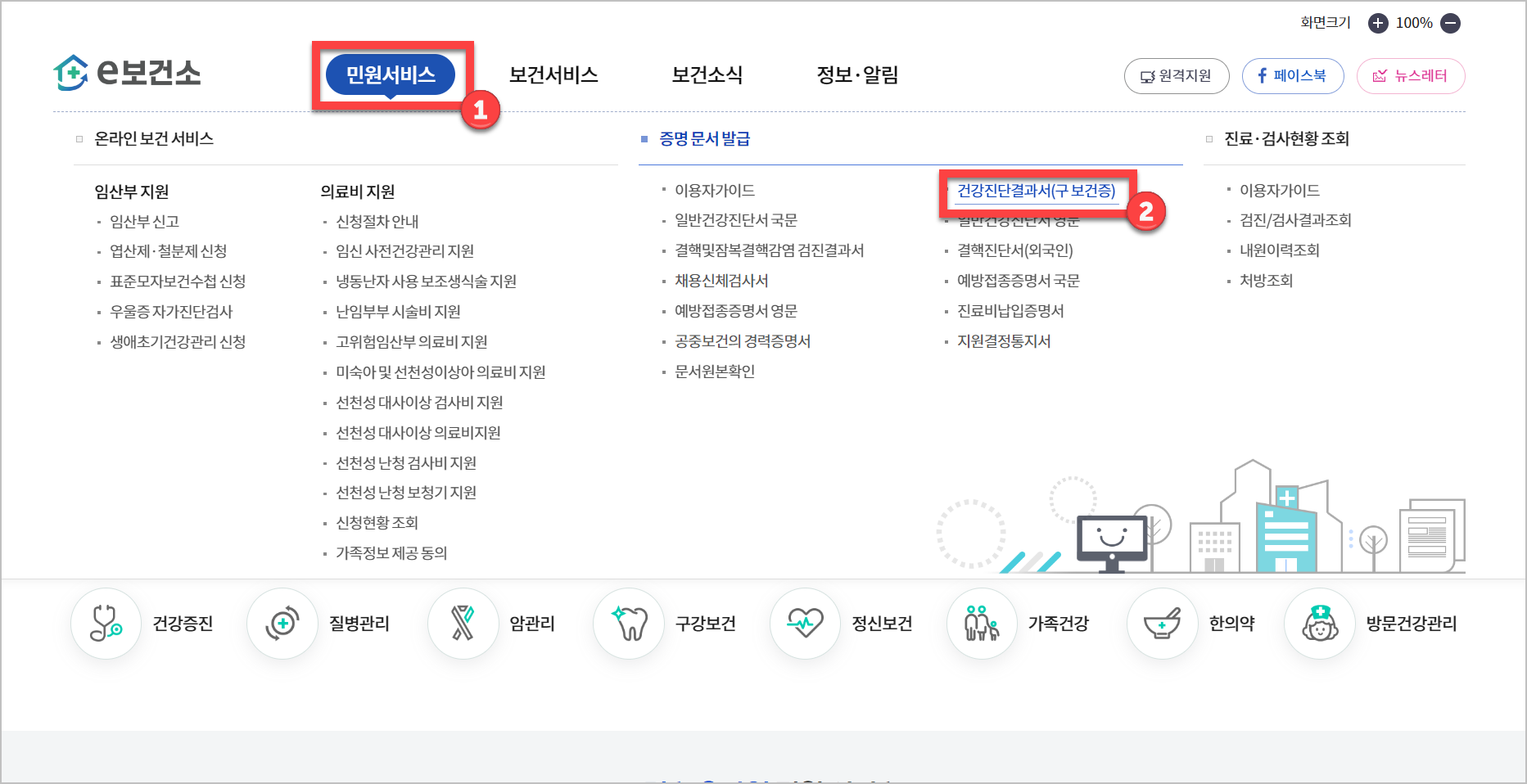1527x784 pixels.
Task: Open 미숙아 및 선천성이상아 의료비 지원
Action: pyautogui.click(x=440, y=372)
